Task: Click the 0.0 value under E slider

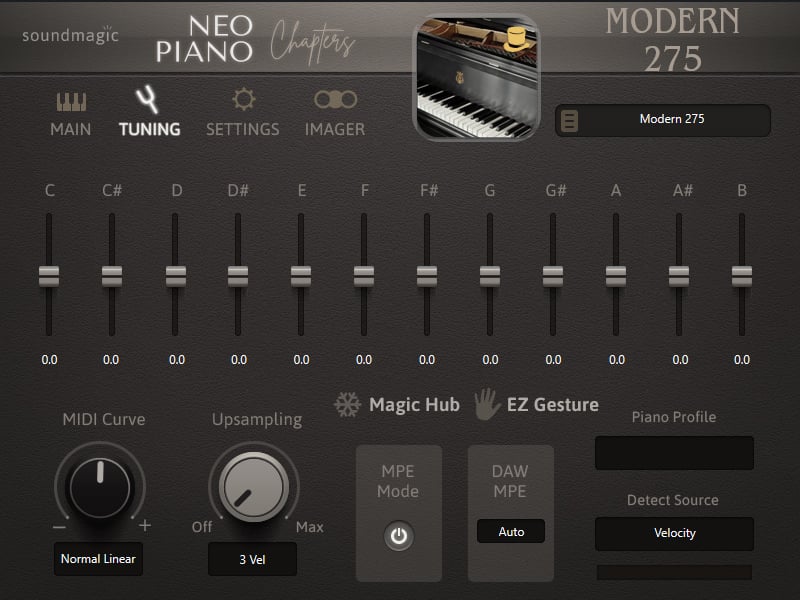Action: [x=302, y=360]
